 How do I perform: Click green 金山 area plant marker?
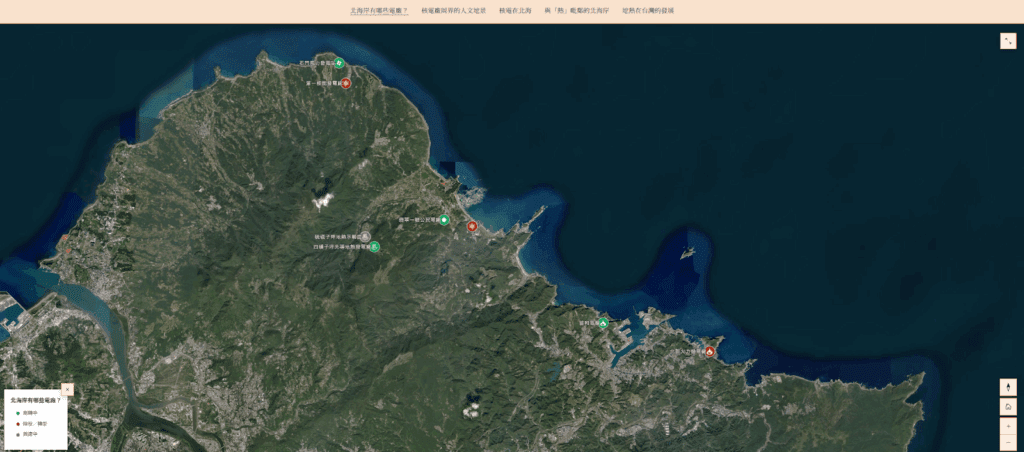444,220
